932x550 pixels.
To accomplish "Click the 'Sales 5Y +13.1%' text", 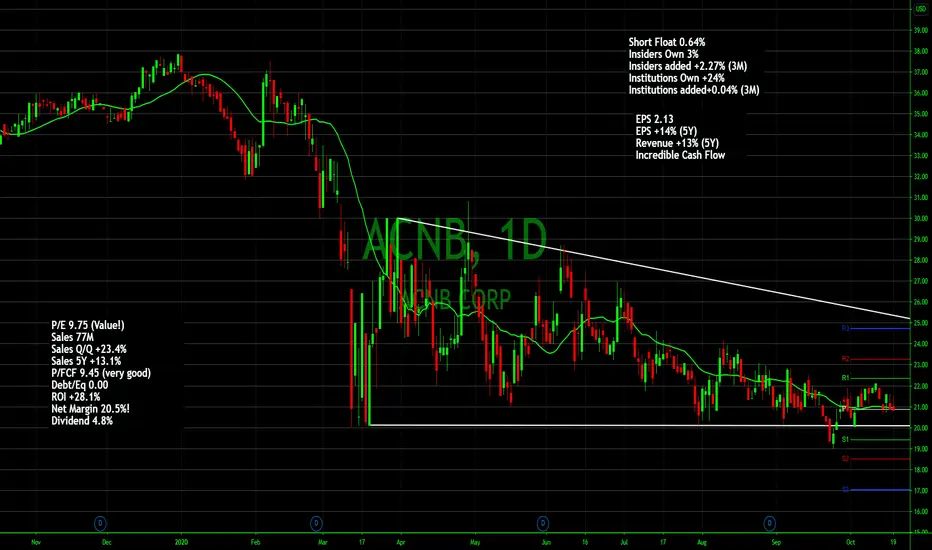I will pyautogui.click(x=86, y=361).
